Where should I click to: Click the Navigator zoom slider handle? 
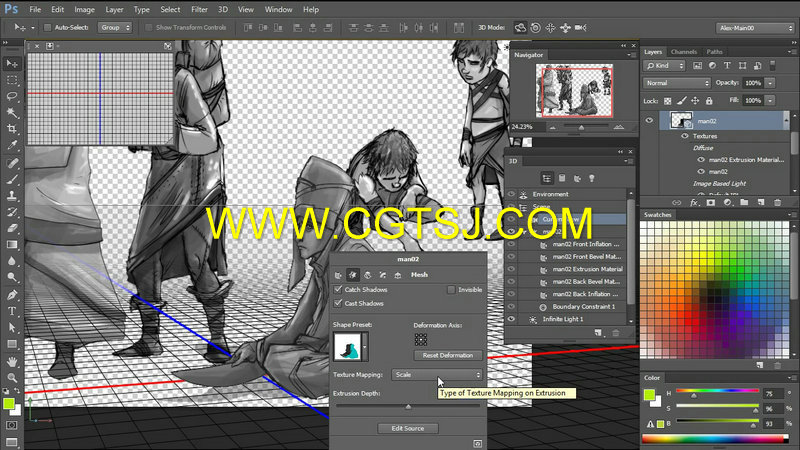click(x=581, y=127)
